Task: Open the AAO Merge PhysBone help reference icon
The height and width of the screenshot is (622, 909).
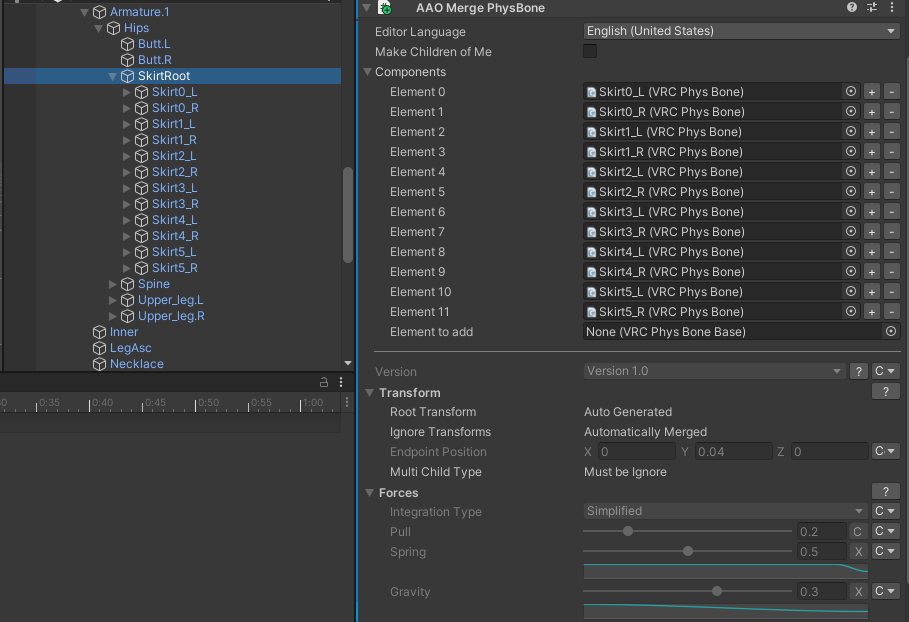Action: 852,7
